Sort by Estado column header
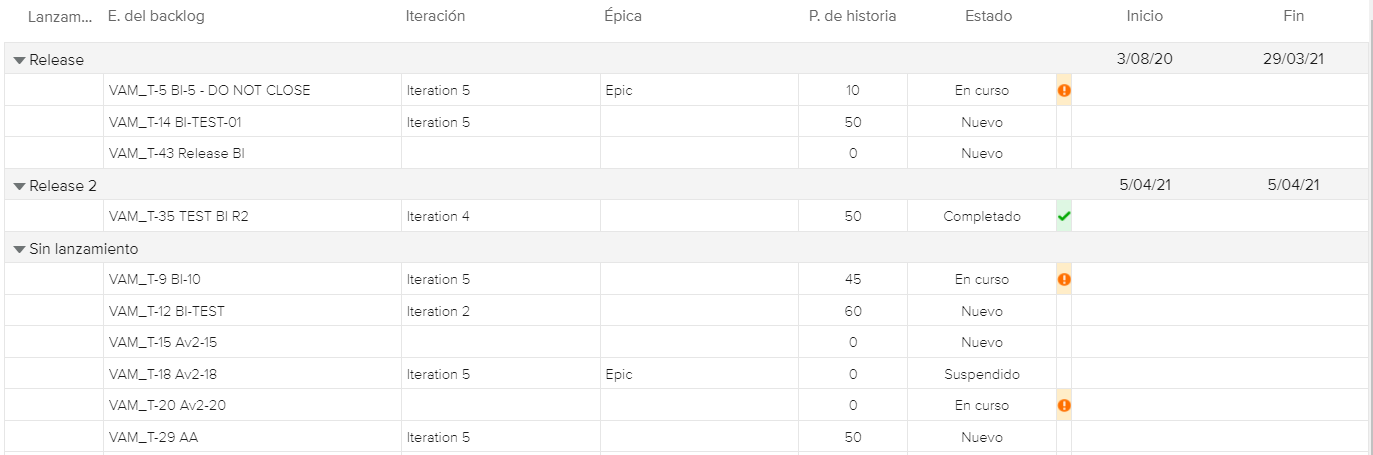The width and height of the screenshot is (1373, 455). (988, 16)
